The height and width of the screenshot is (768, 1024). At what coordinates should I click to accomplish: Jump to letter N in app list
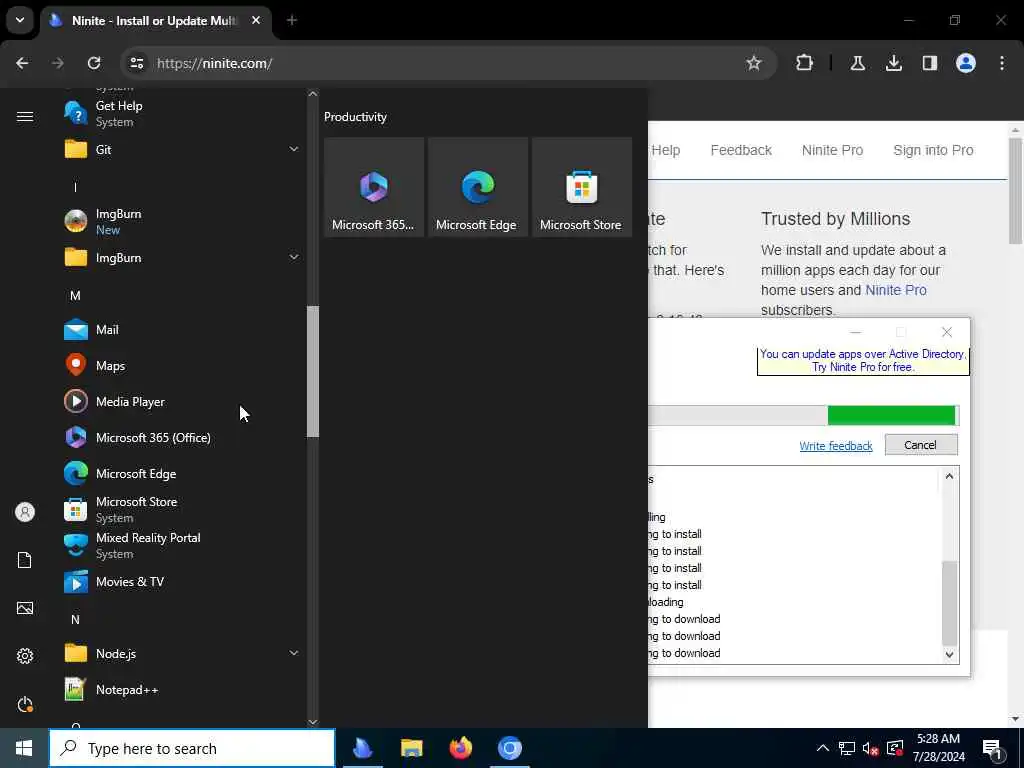coord(75,620)
